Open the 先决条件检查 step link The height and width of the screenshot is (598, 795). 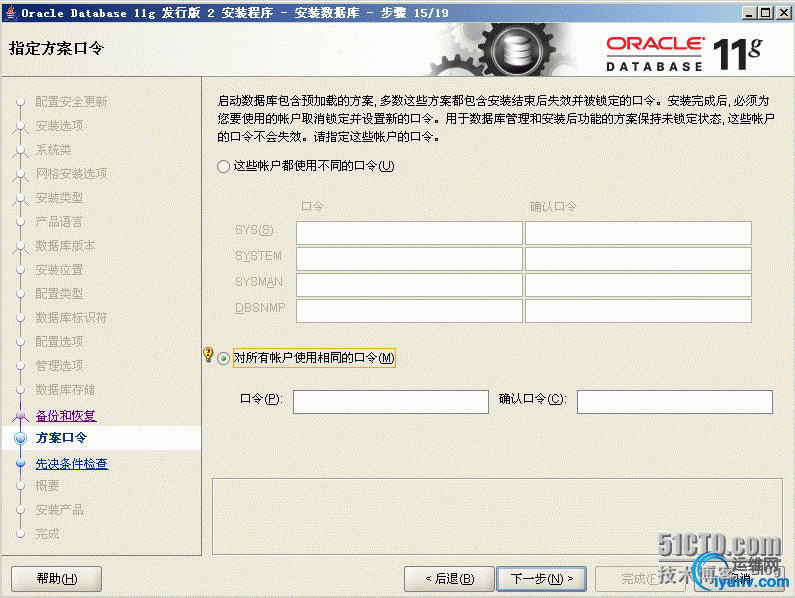[x=71, y=463]
